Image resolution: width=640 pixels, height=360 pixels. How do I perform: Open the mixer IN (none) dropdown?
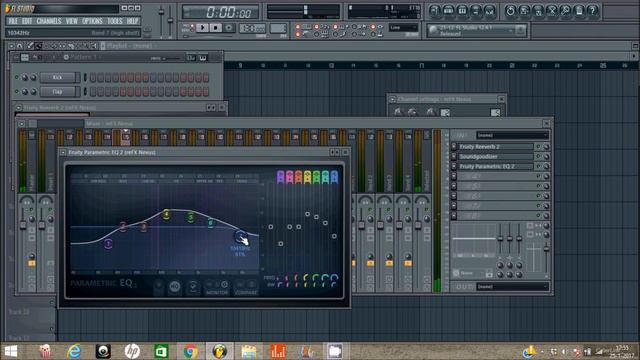[512, 135]
